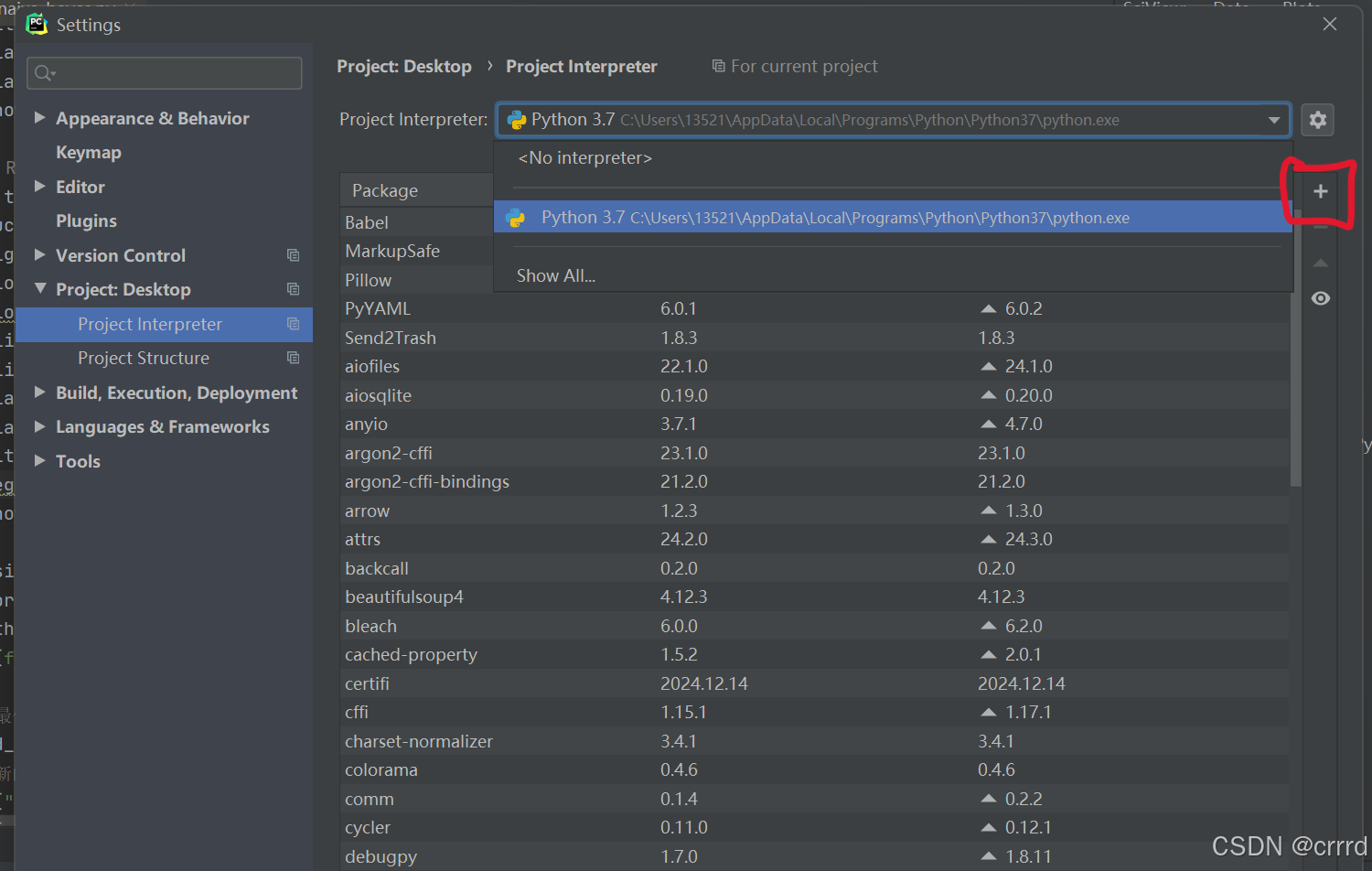Collapse the Project: Desktop section

[39, 289]
